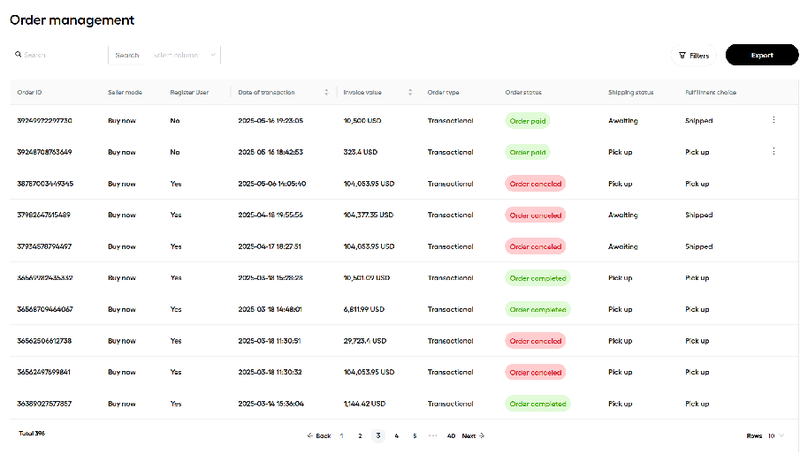
Task: Click the pagination ellipsis to expand pages
Action: 433,436
